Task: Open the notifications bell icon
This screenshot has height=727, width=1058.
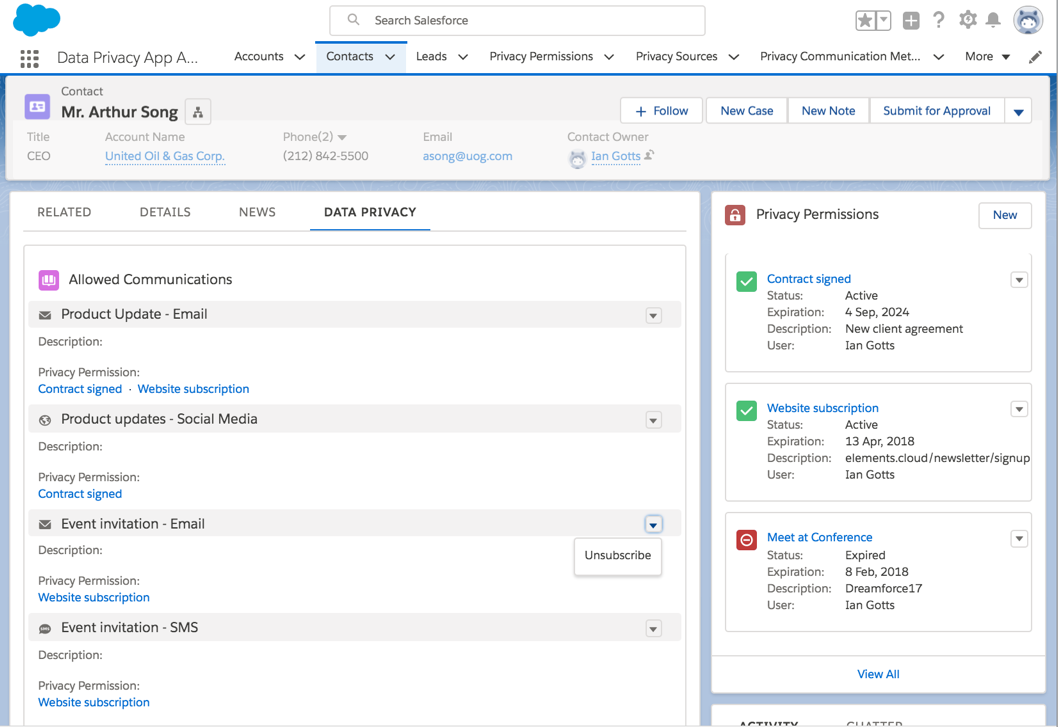Action: point(993,20)
